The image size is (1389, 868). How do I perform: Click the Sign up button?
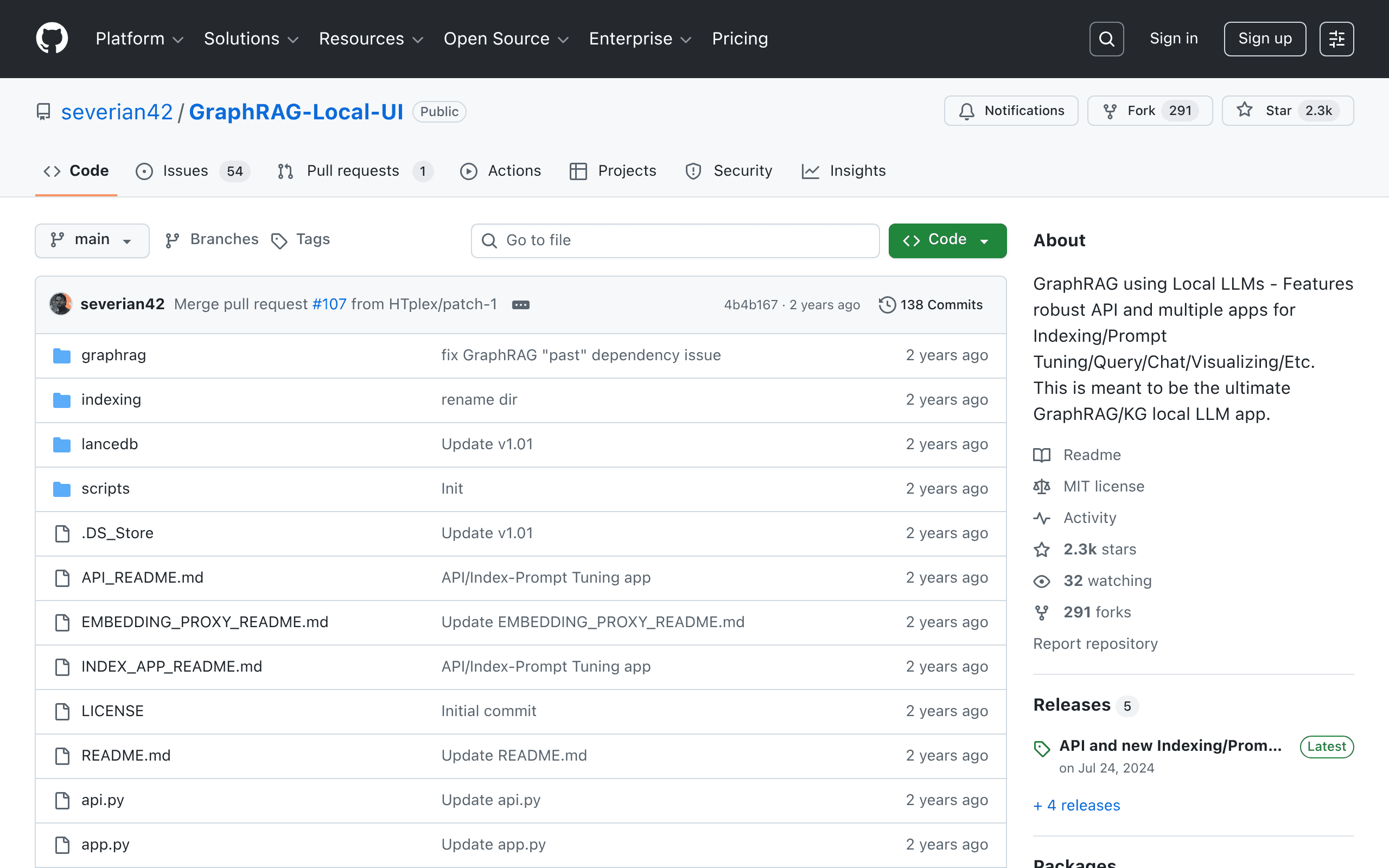pyautogui.click(x=1264, y=39)
